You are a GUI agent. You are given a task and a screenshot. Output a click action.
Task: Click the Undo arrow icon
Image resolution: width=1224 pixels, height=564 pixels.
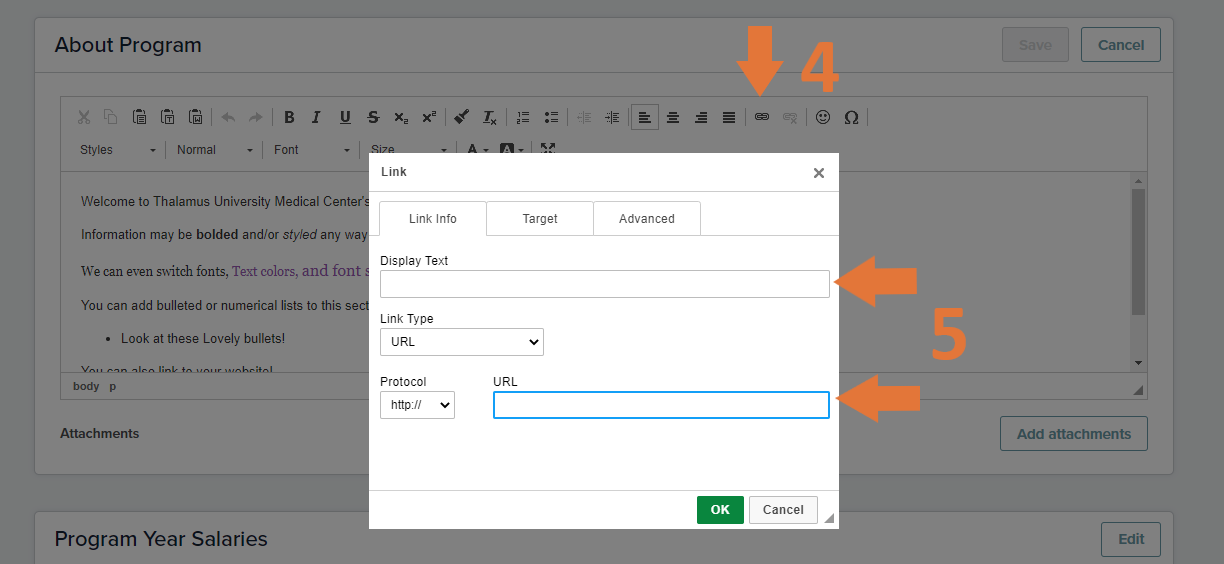click(x=228, y=117)
